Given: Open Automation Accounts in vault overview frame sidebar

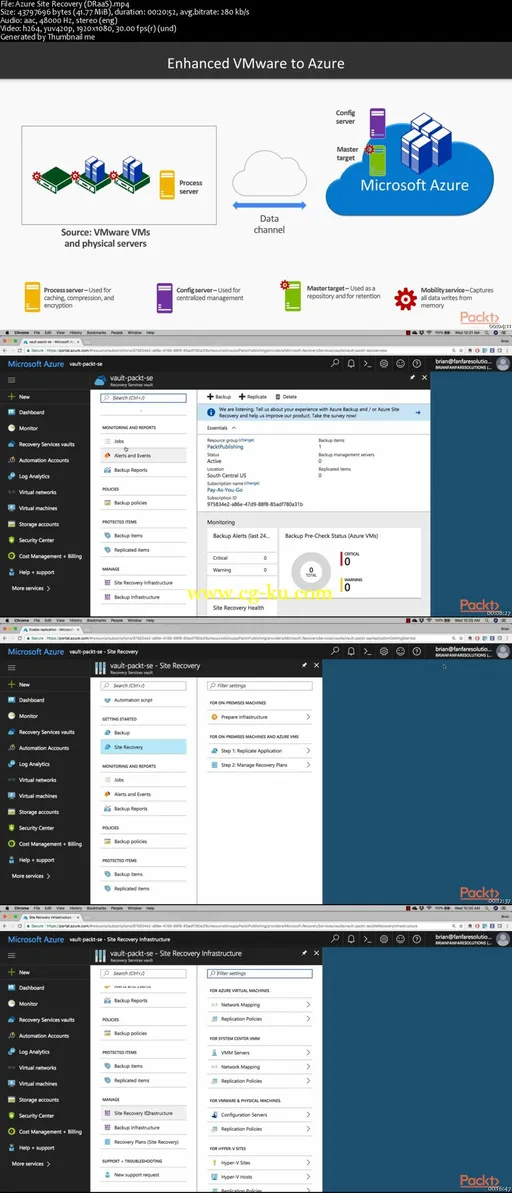Looking at the screenshot, I should 43,460.
